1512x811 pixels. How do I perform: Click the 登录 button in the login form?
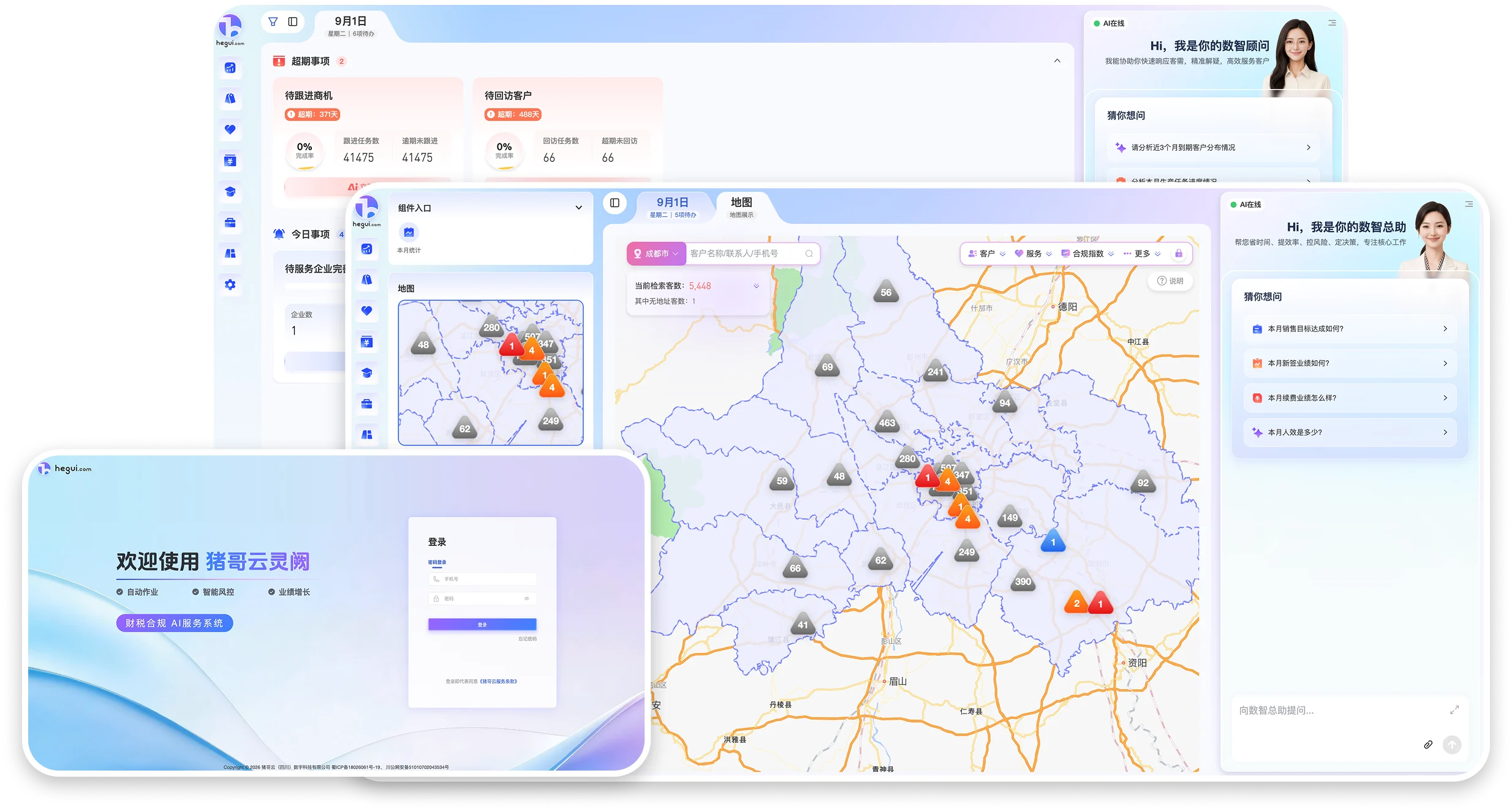[482, 625]
